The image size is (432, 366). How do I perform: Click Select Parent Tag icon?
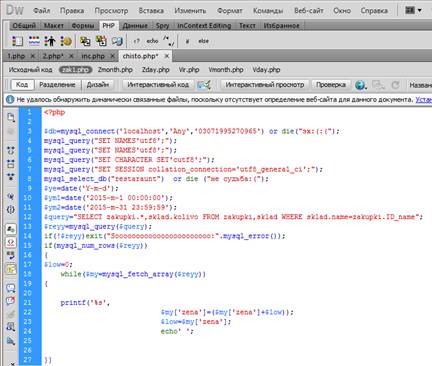(x=11, y=197)
